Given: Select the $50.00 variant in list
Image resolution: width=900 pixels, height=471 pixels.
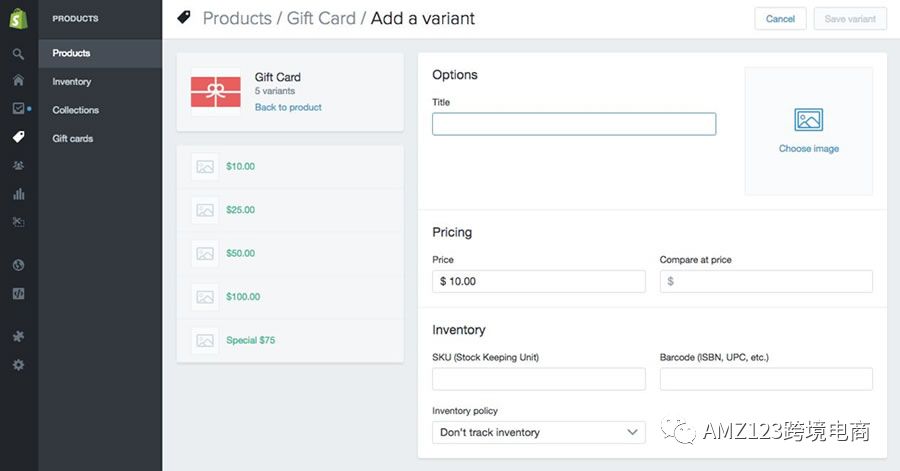Looking at the screenshot, I should click(290, 254).
